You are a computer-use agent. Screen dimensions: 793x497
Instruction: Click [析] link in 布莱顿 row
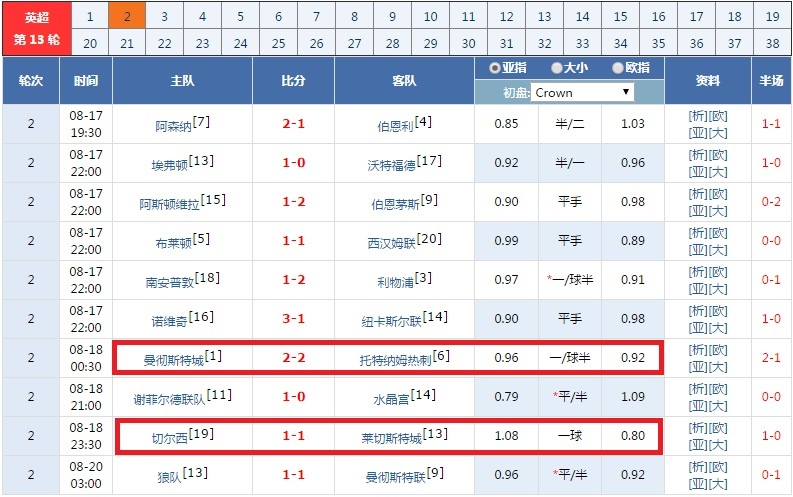[x=698, y=233]
